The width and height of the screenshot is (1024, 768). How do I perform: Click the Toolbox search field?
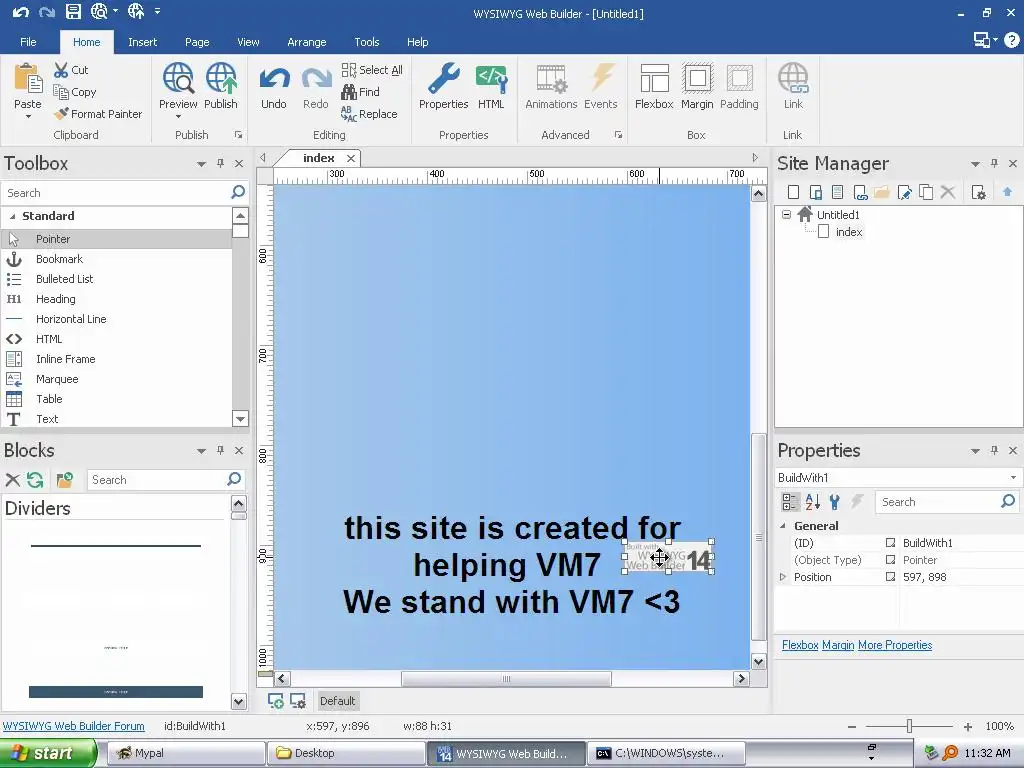pos(116,193)
